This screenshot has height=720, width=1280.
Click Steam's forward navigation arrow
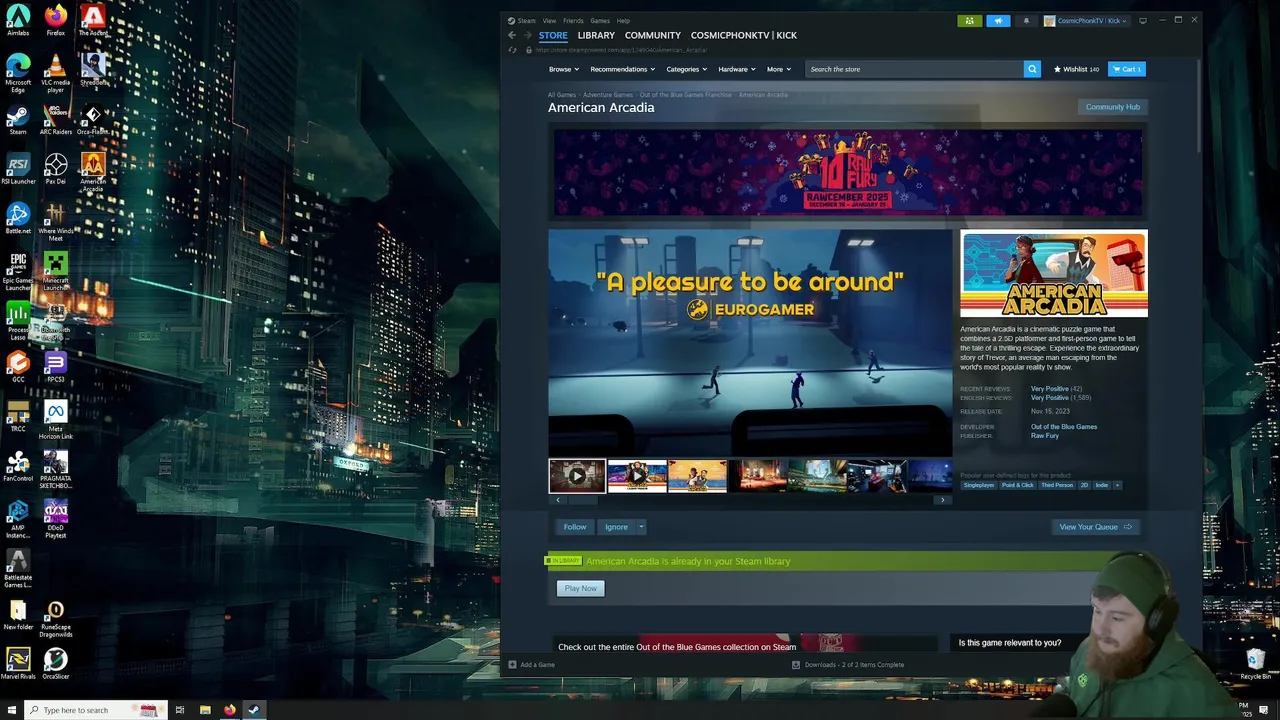pyautogui.click(x=528, y=35)
